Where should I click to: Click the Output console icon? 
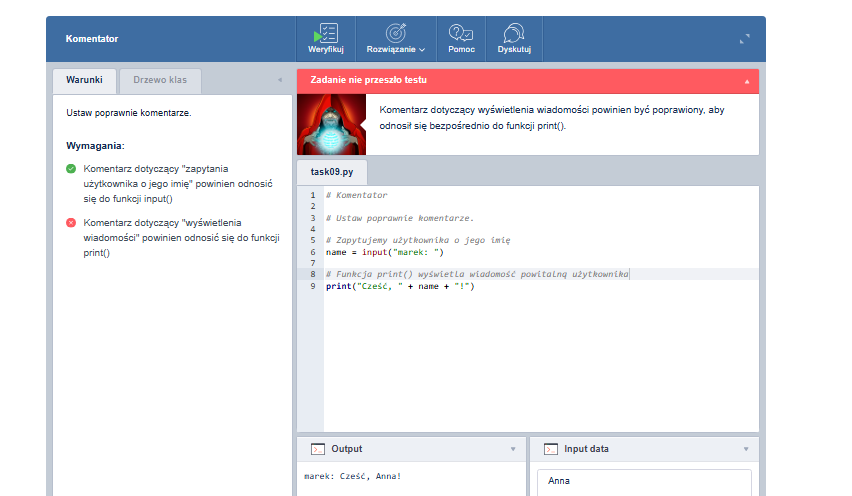(x=318, y=449)
